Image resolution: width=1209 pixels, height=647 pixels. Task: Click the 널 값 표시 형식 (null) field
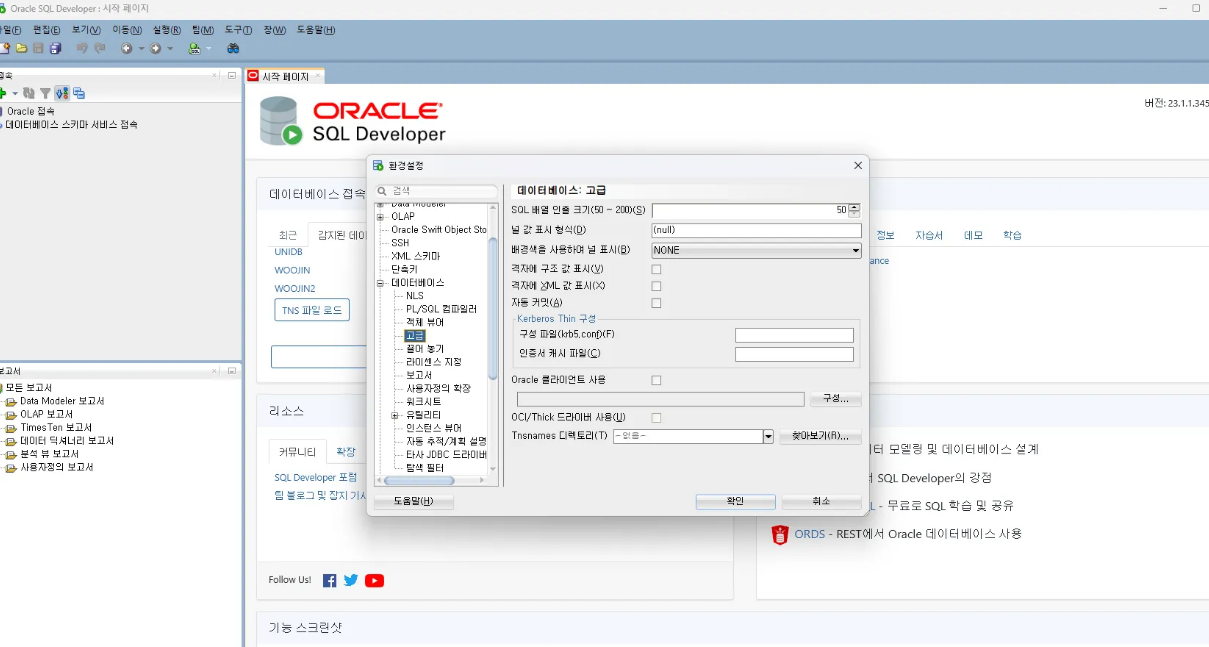pyautogui.click(x=756, y=230)
